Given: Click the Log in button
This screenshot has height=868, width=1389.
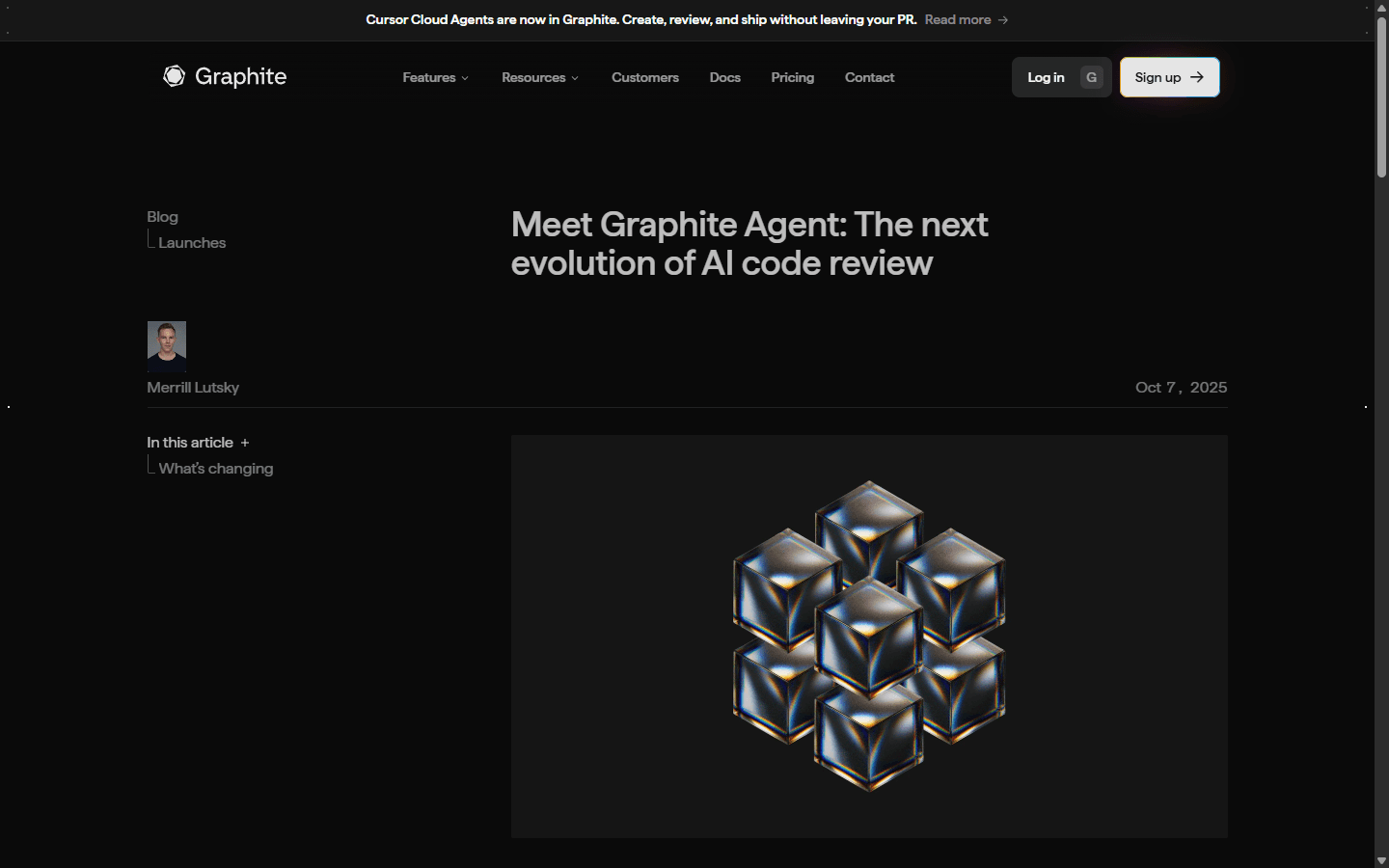Looking at the screenshot, I should point(1062,77).
